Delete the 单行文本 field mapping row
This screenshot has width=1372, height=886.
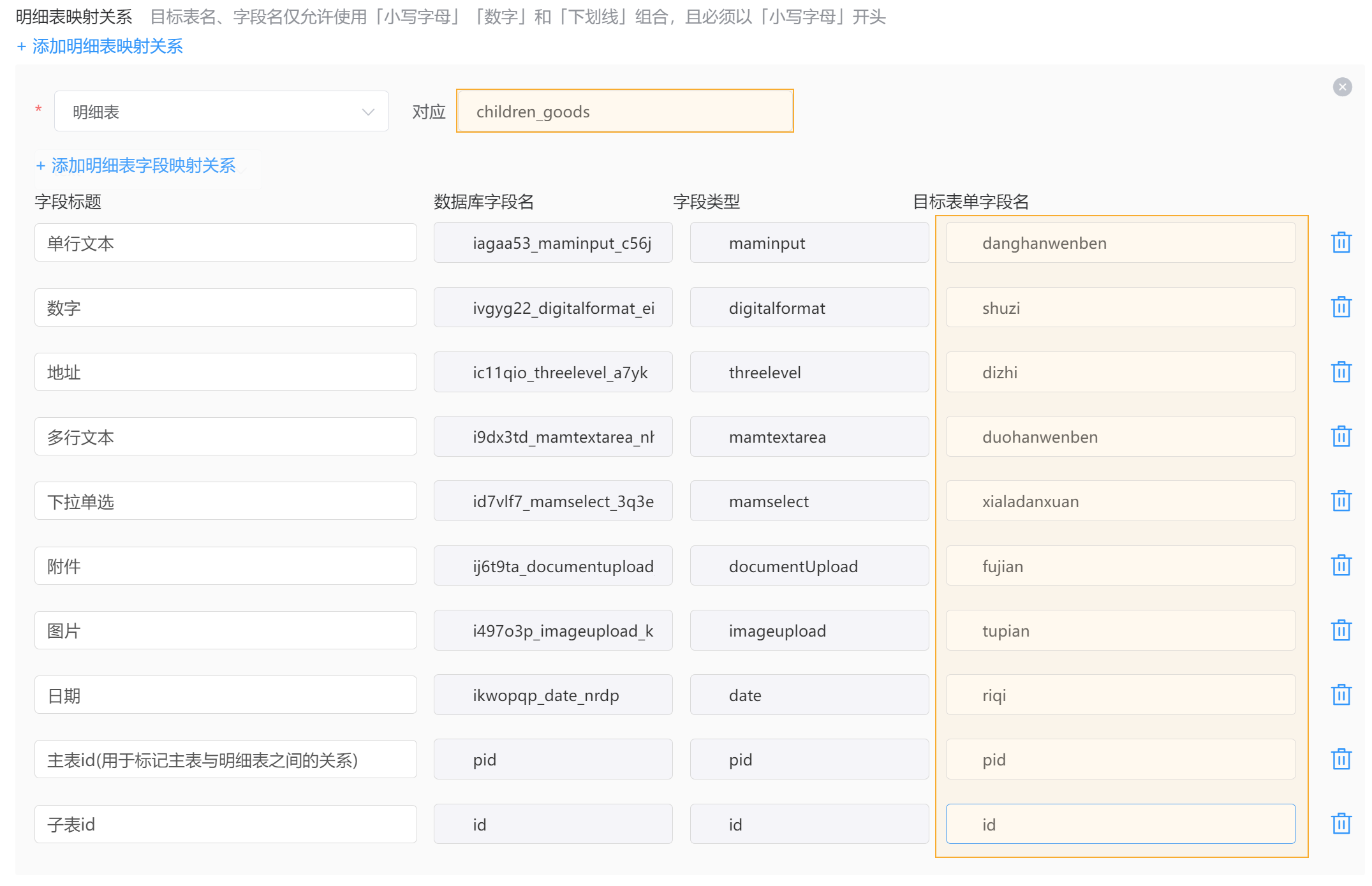1341,243
